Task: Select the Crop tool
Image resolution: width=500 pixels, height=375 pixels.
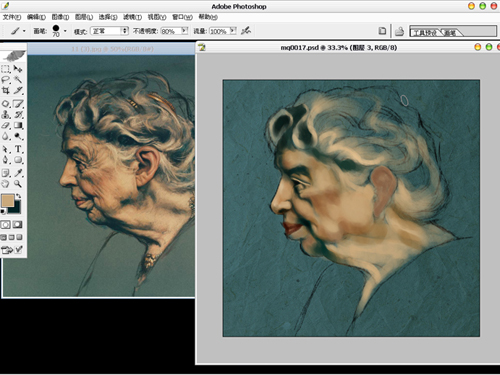Action: point(6,90)
